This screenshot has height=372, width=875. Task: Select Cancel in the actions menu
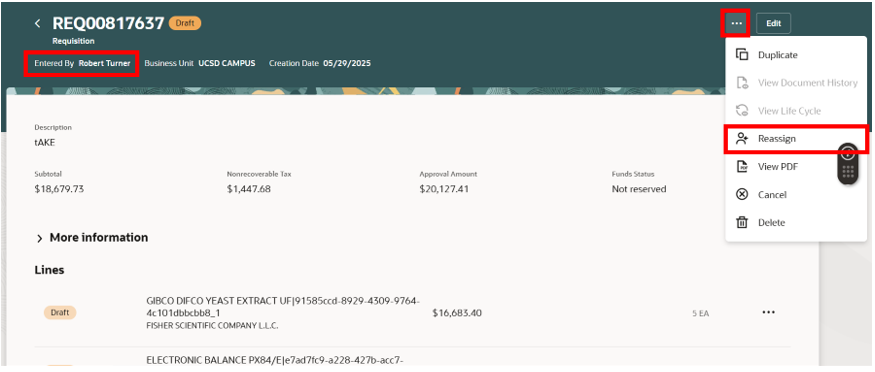coord(796,194)
